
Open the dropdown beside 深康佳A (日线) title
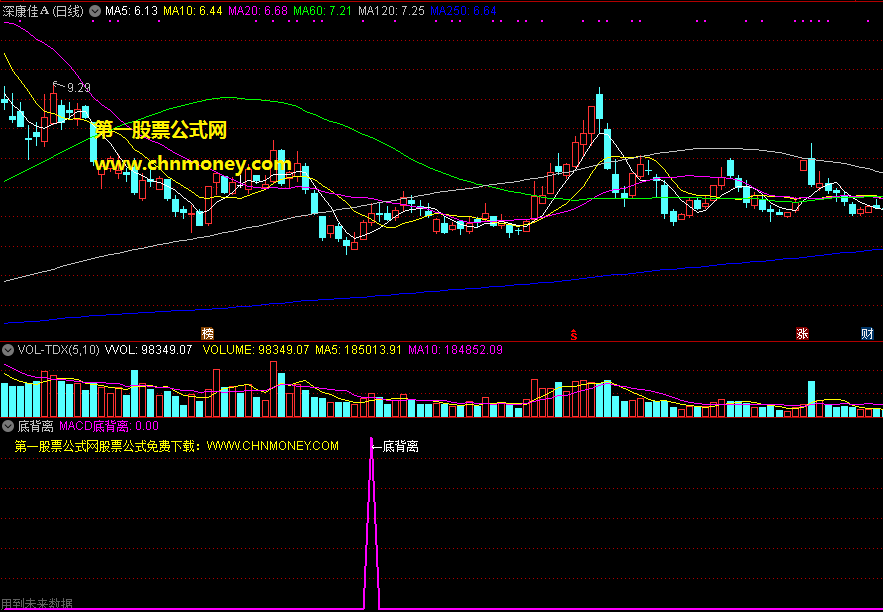[x=95, y=11]
